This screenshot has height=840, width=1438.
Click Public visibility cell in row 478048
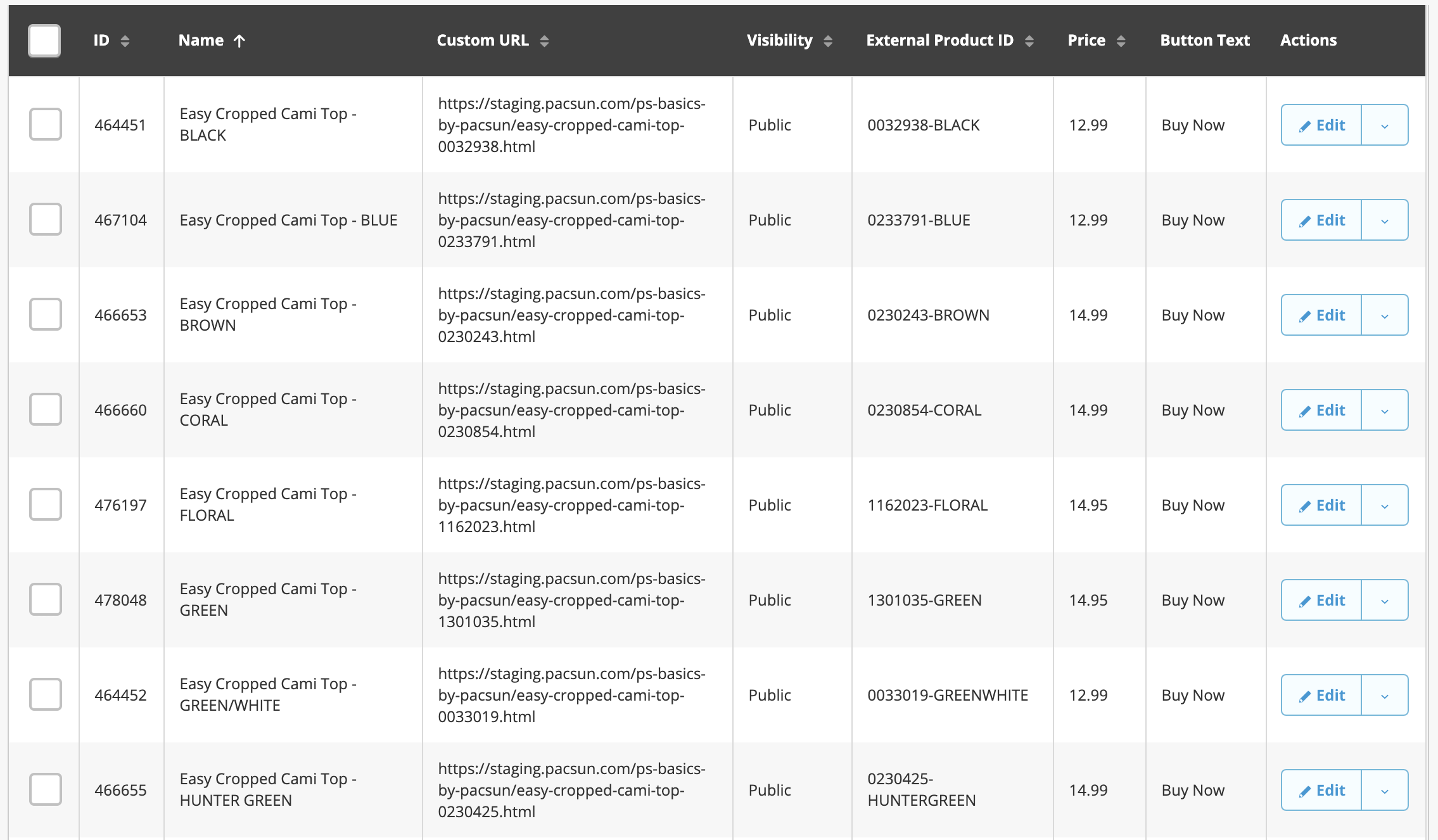770,600
